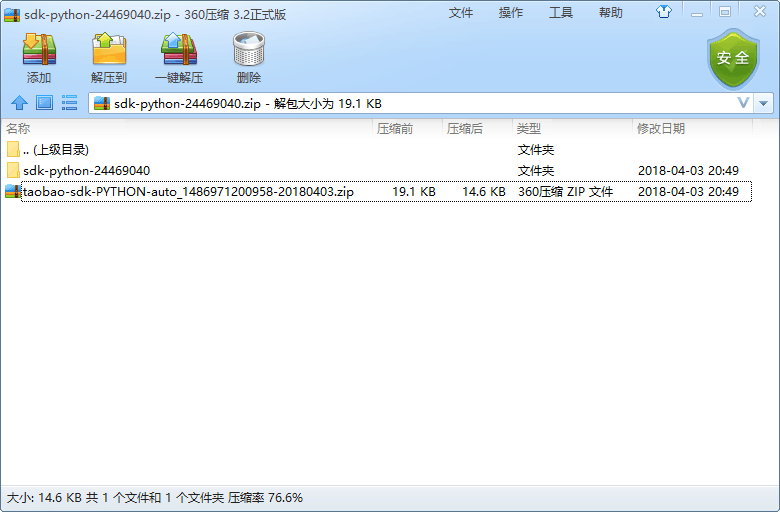Switch to detailed list view mode
Viewport: 780px width, 512px height.
click(x=69, y=103)
